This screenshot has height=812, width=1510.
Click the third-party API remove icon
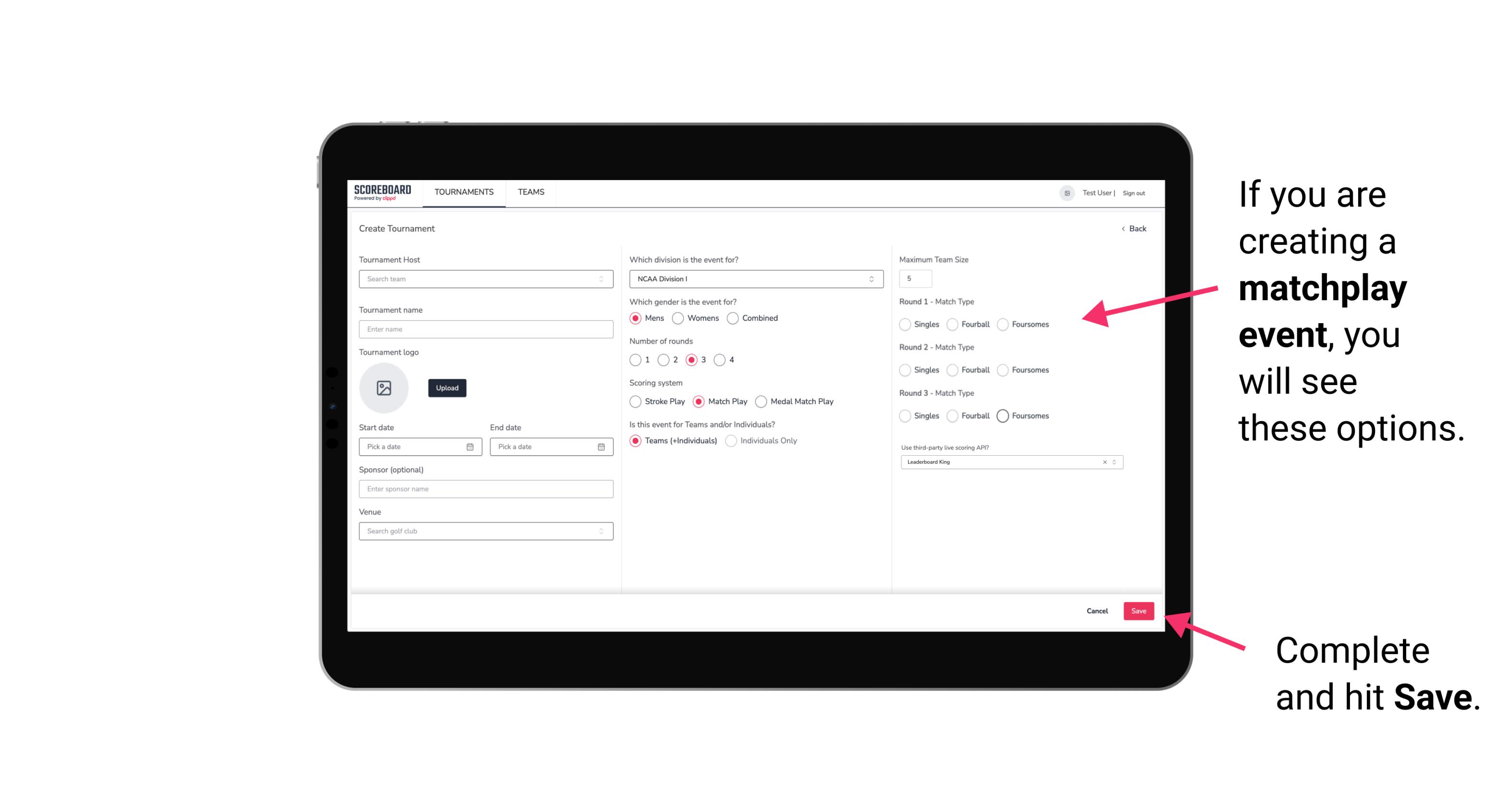(1106, 462)
